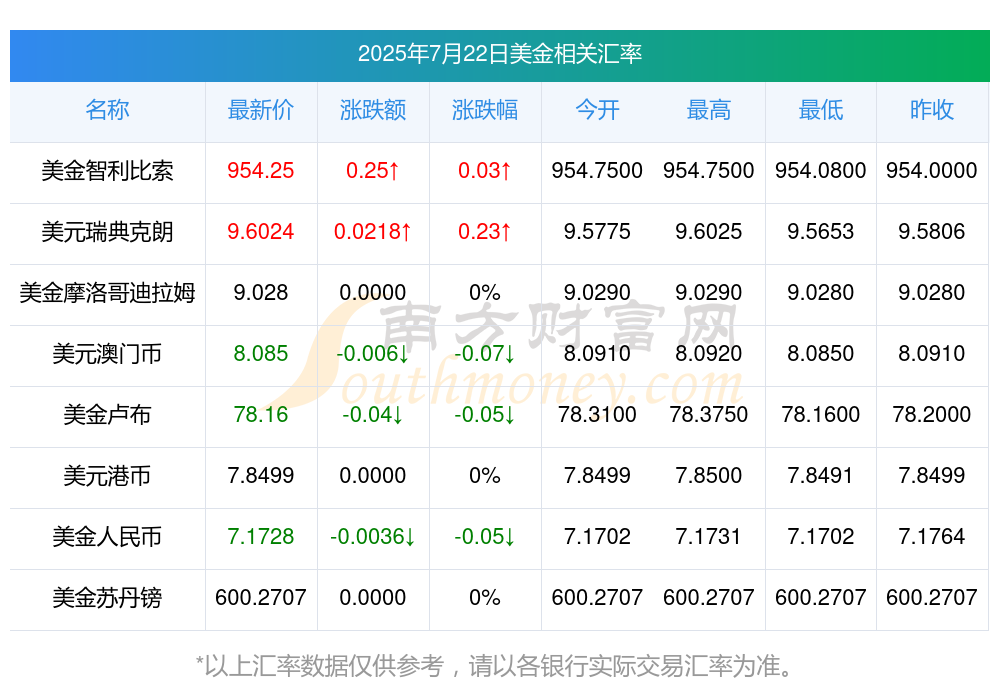This screenshot has height=698, width=1000.
Task: Select the 美元澳门币 row name
Action: 107,353
